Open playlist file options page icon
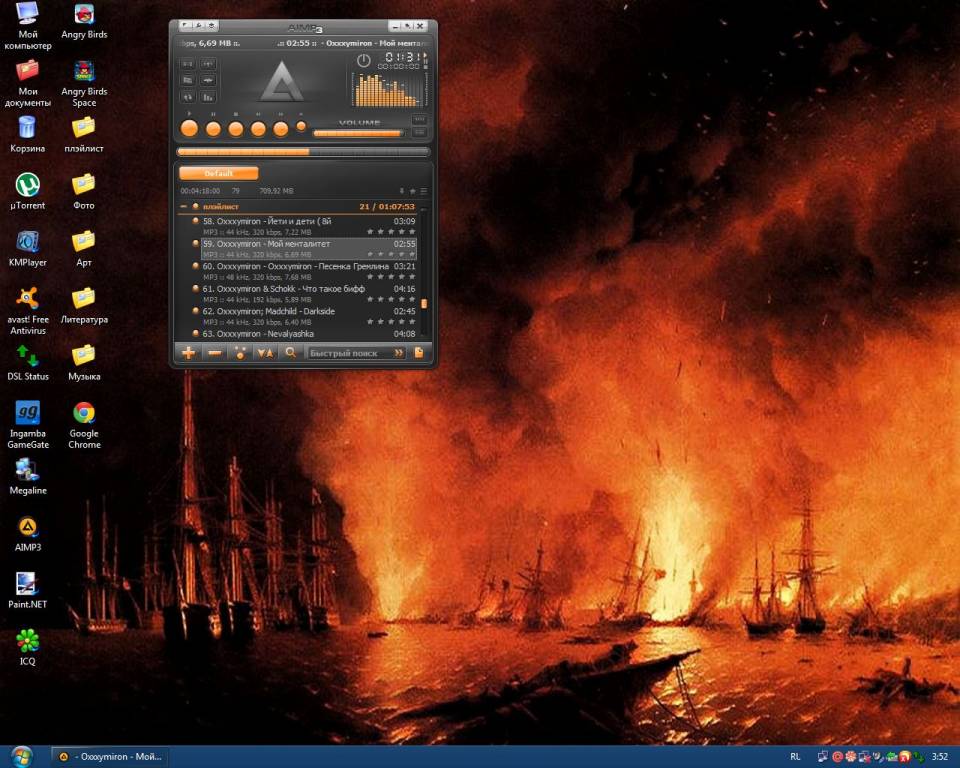The height and width of the screenshot is (768, 960). (419, 353)
